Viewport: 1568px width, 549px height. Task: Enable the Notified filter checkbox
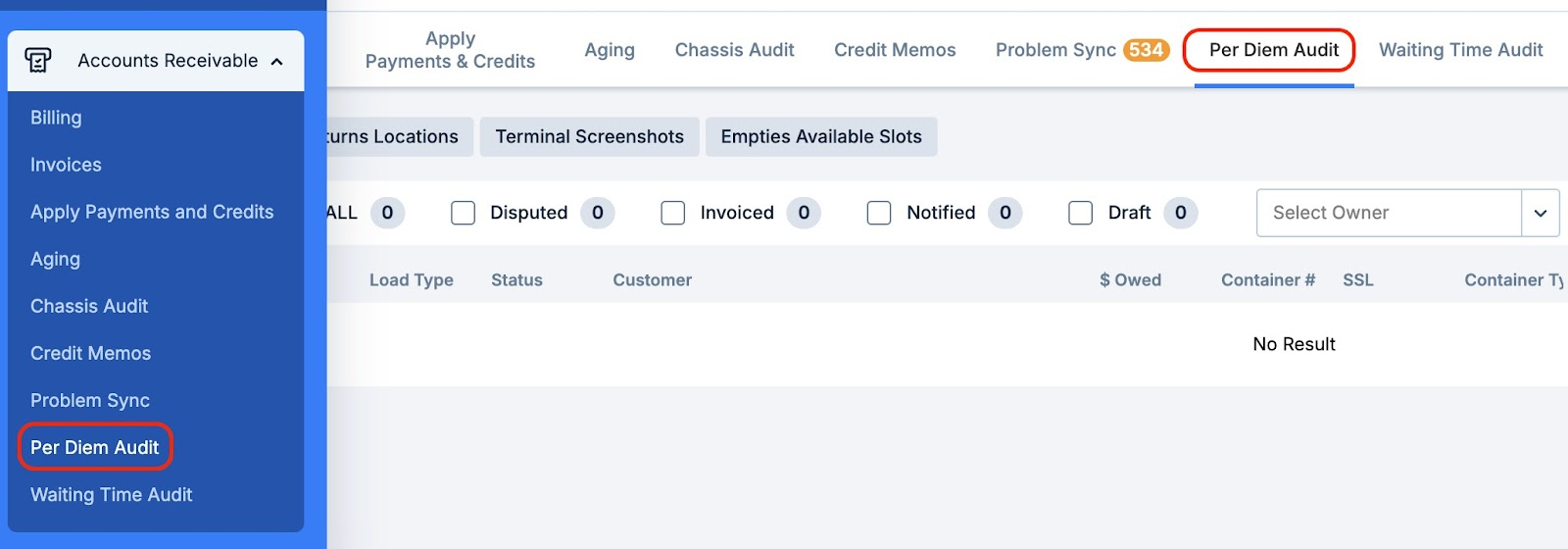click(879, 213)
